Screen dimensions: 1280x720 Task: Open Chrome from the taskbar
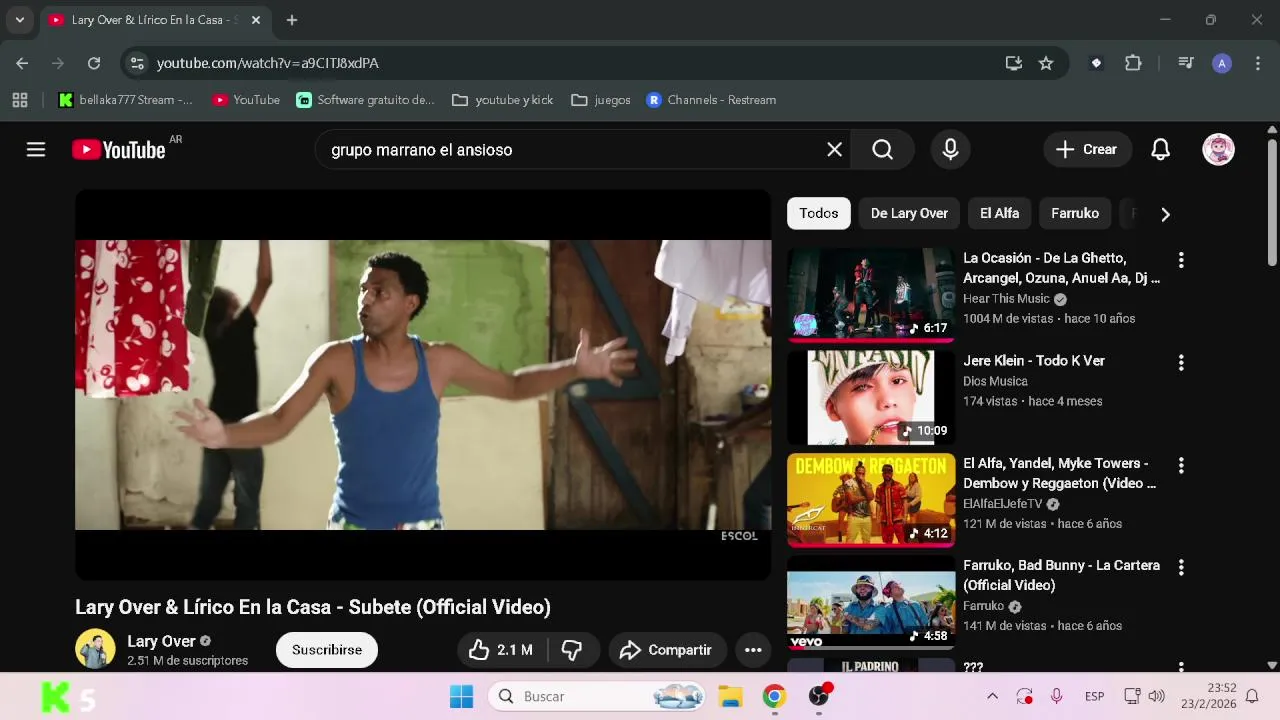(x=774, y=696)
